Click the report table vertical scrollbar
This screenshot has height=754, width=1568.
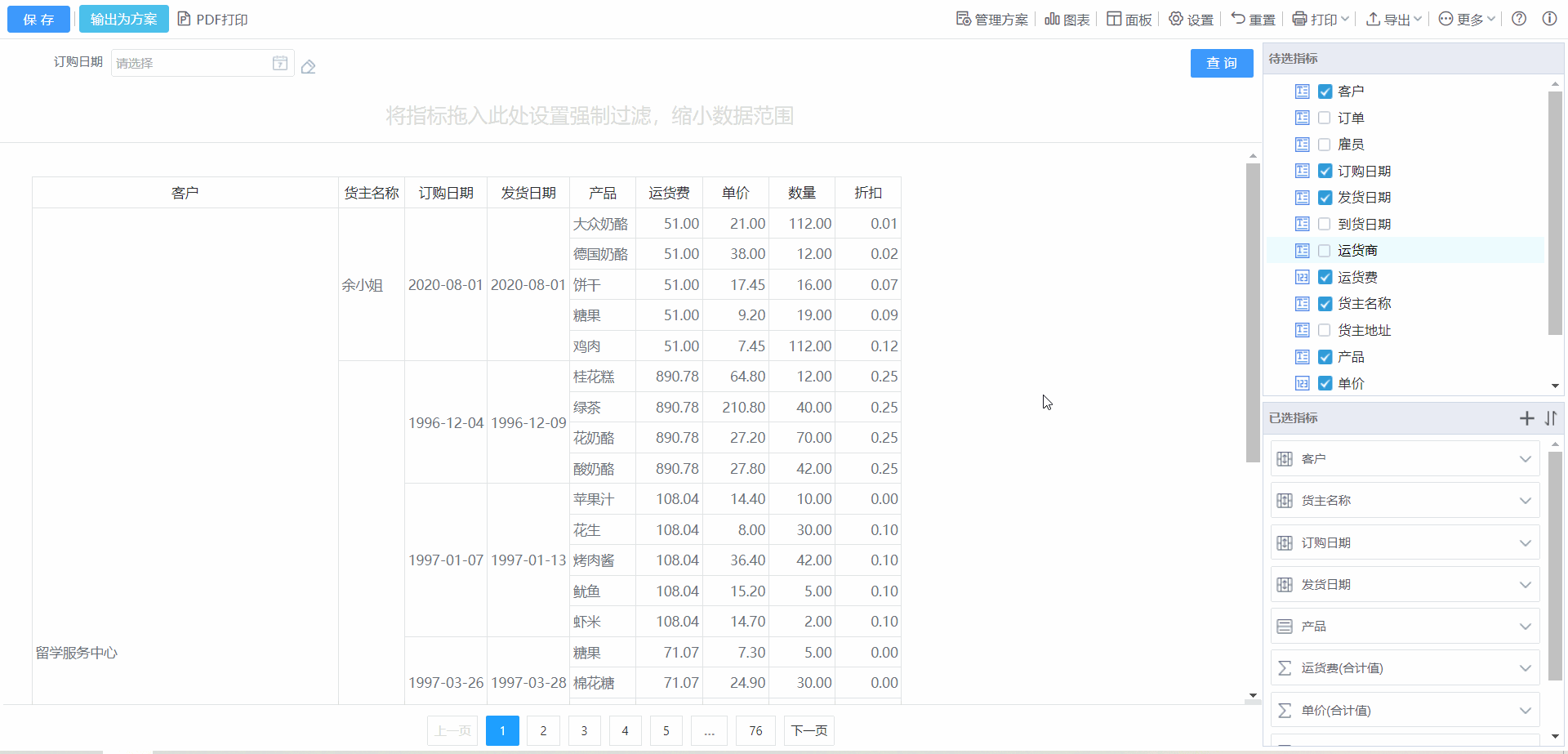pos(1253,310)
